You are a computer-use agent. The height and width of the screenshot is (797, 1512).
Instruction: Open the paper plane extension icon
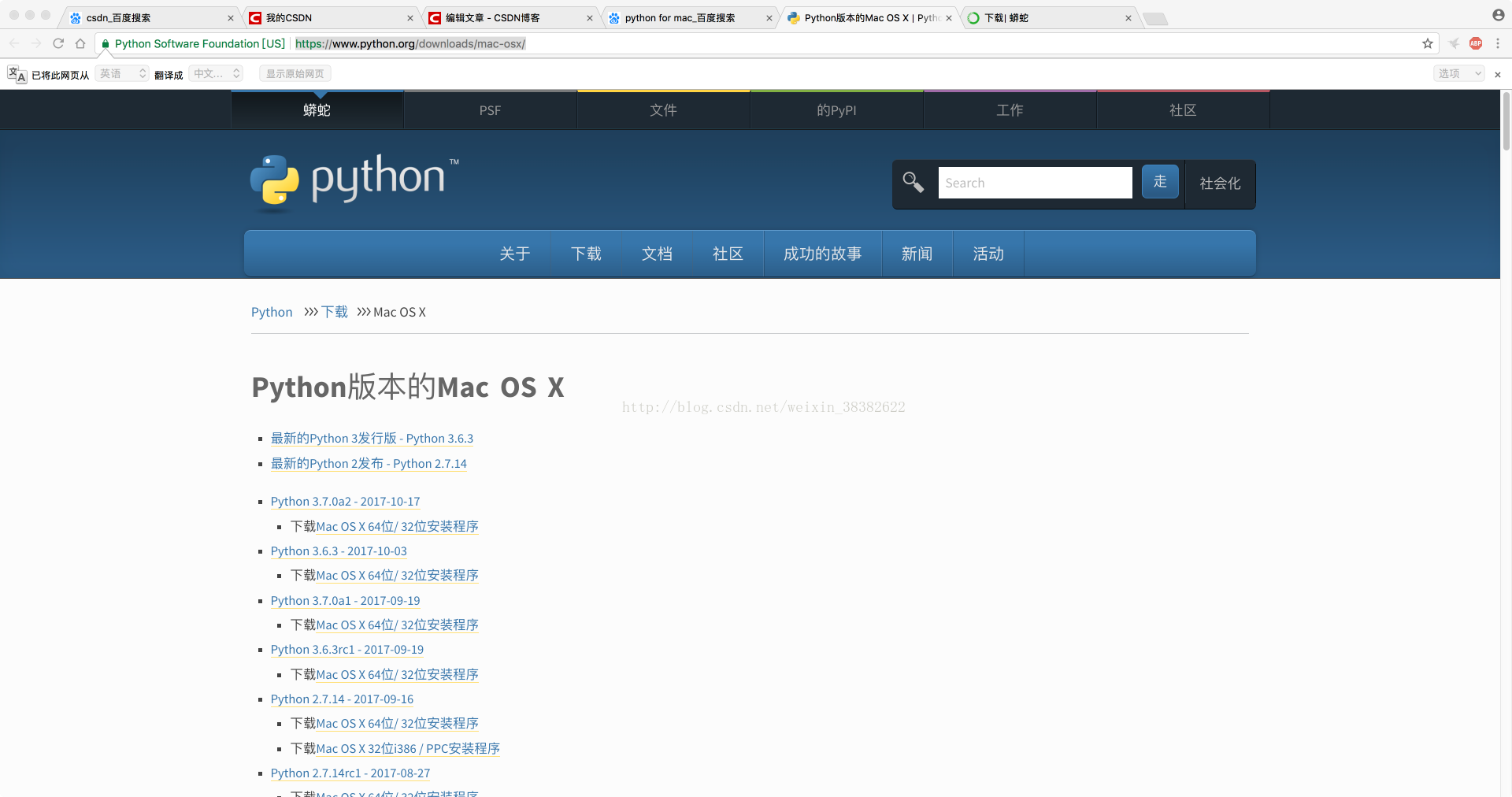click(1454, 43)
